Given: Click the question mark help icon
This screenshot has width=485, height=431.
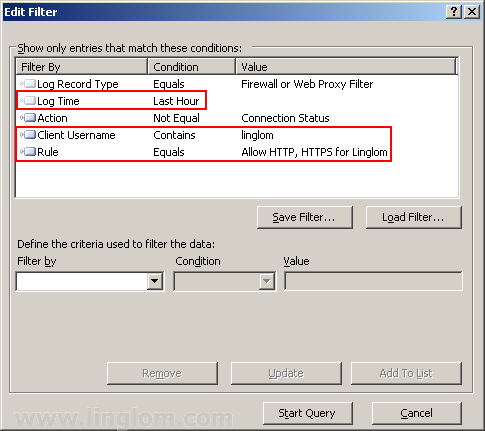Looking at the screenshot, I should click(x=454, y=12).
